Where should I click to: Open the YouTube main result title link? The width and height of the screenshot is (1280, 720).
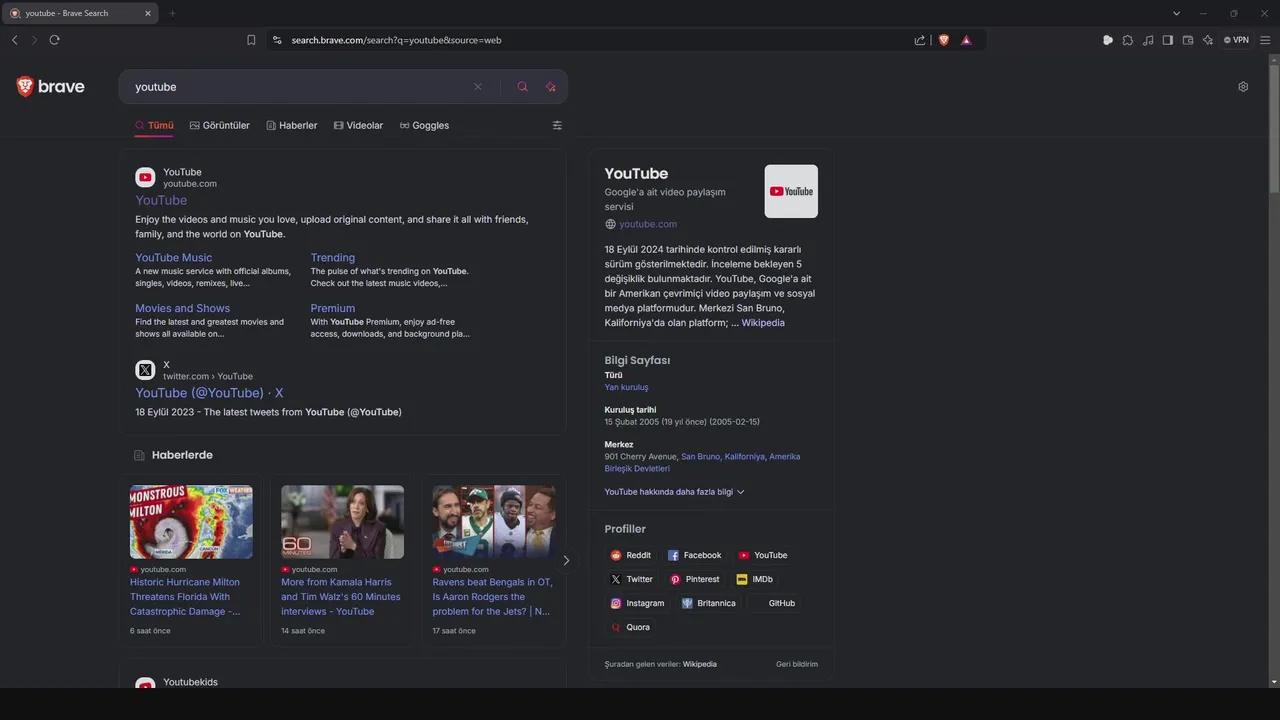161,200
